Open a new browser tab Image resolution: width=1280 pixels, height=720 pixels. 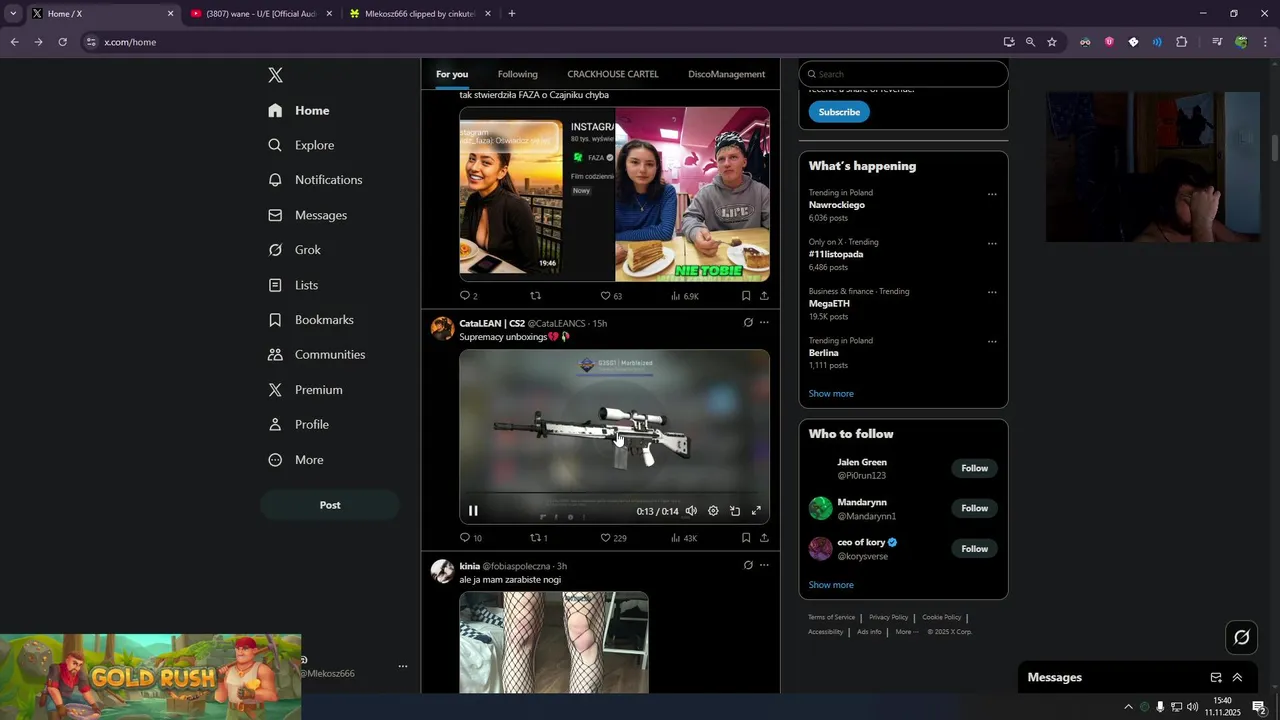512,14
